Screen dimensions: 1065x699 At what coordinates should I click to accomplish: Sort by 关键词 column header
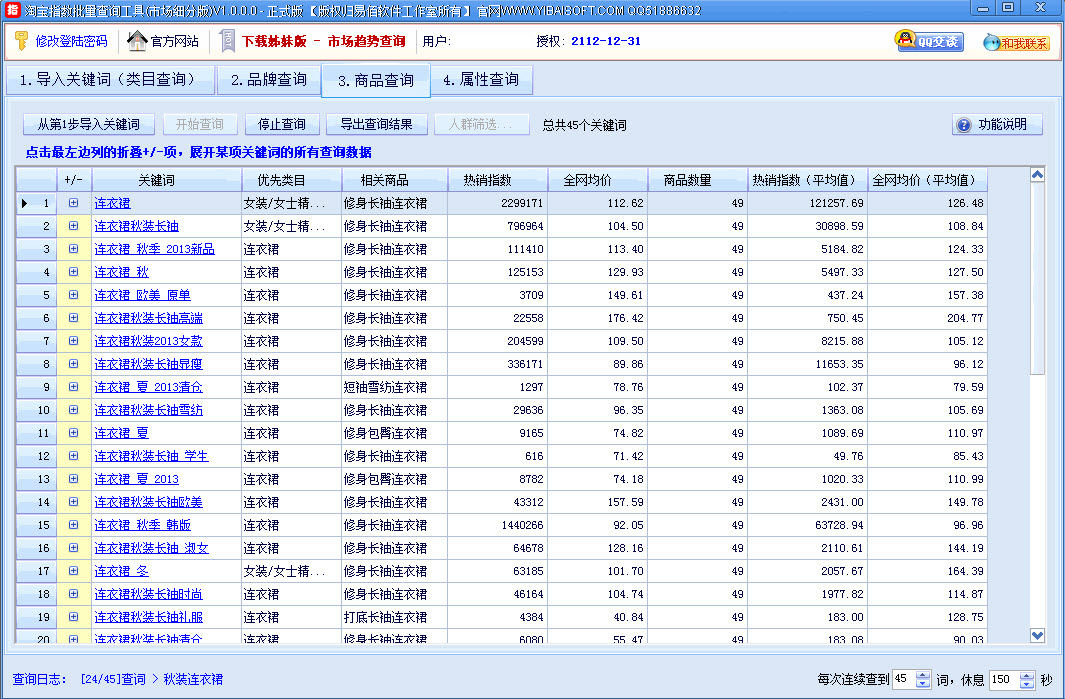(x=166, y=180)
